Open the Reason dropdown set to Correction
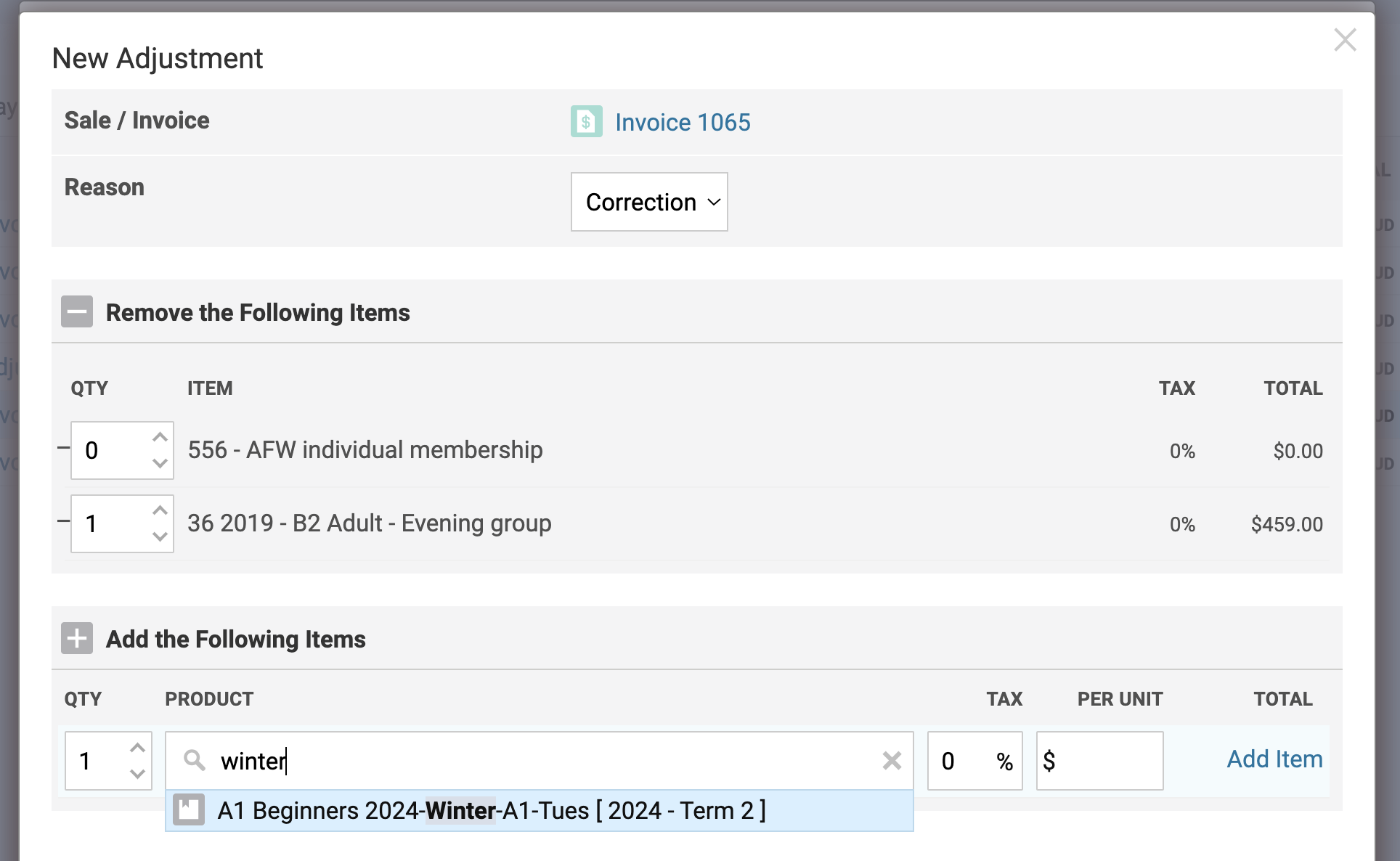1400x861 pixels. tap(649, 202)
